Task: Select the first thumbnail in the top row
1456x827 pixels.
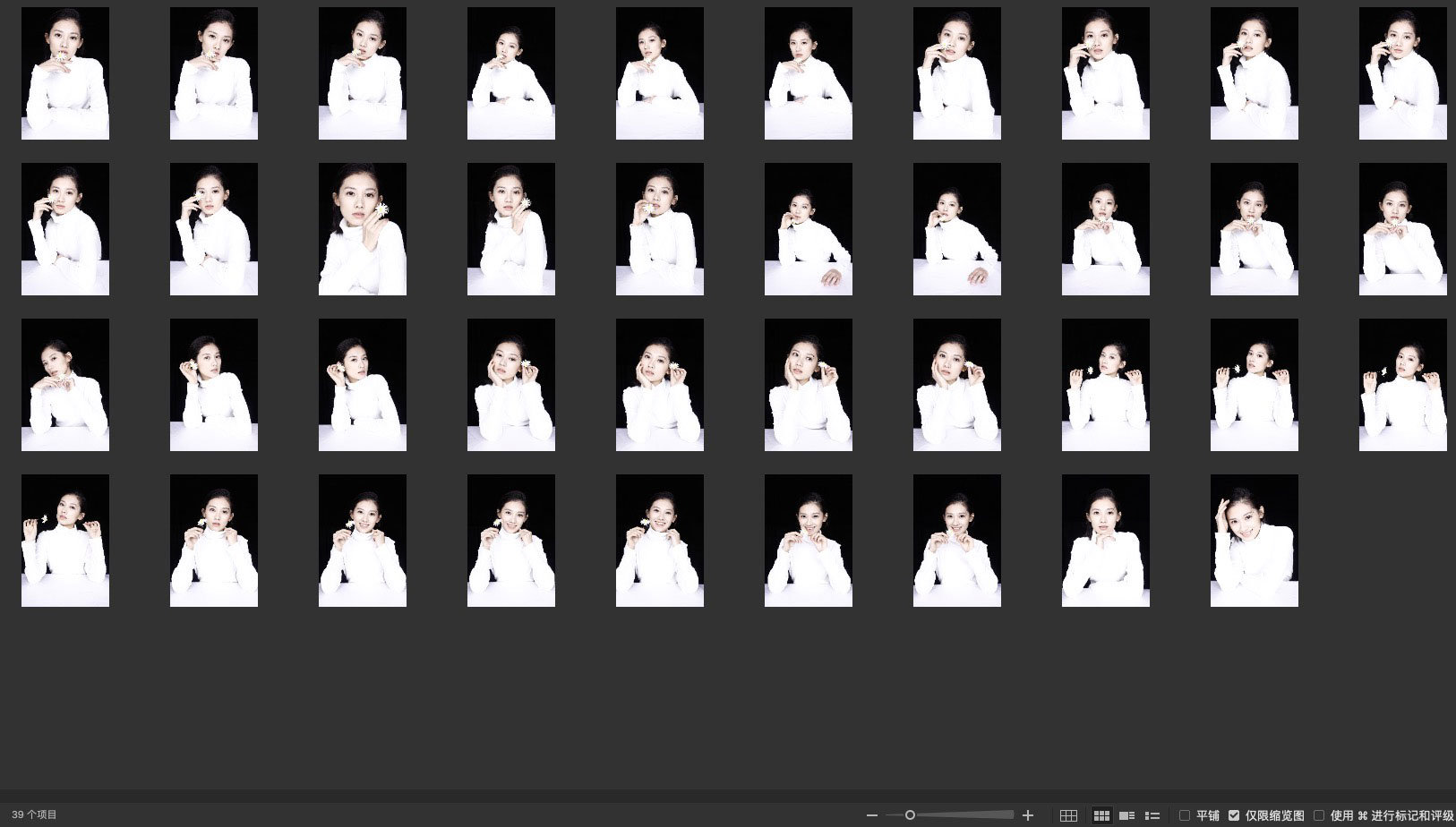Action: (65, 73)
